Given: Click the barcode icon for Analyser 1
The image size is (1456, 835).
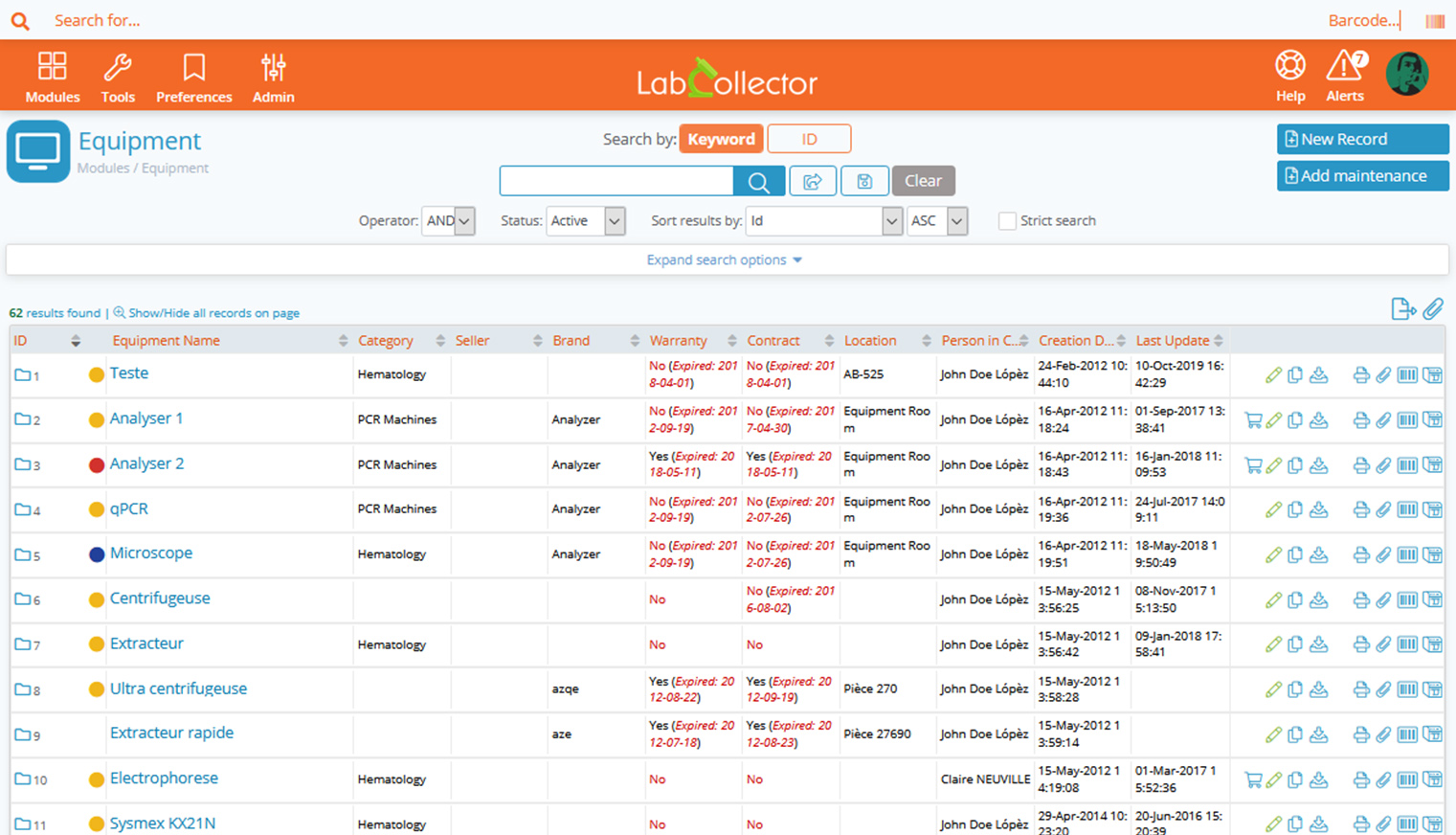Looking at the screenshot, I should [1407, 420].
